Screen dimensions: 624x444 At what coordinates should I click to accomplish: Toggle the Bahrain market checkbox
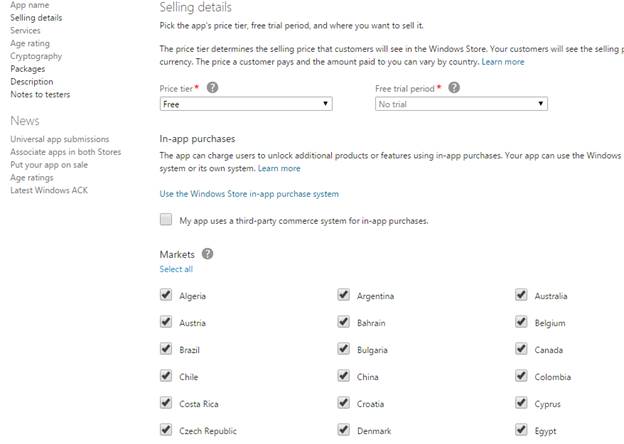point(343,322)
